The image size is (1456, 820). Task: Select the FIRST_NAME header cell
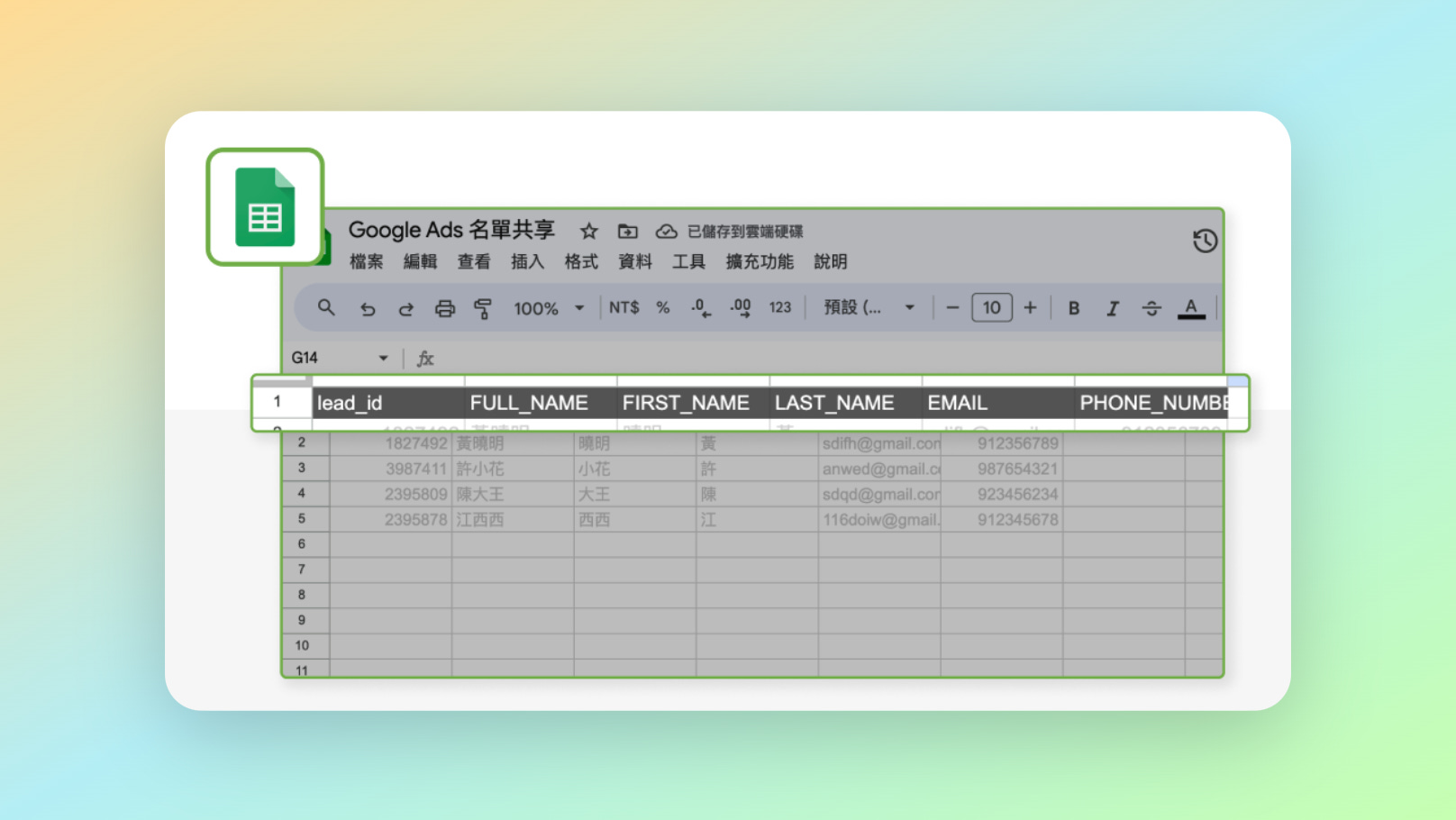(x=693, y=403)
